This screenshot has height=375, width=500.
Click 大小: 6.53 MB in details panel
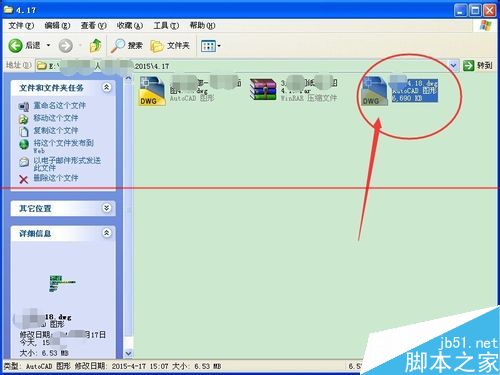pos(44,353)
